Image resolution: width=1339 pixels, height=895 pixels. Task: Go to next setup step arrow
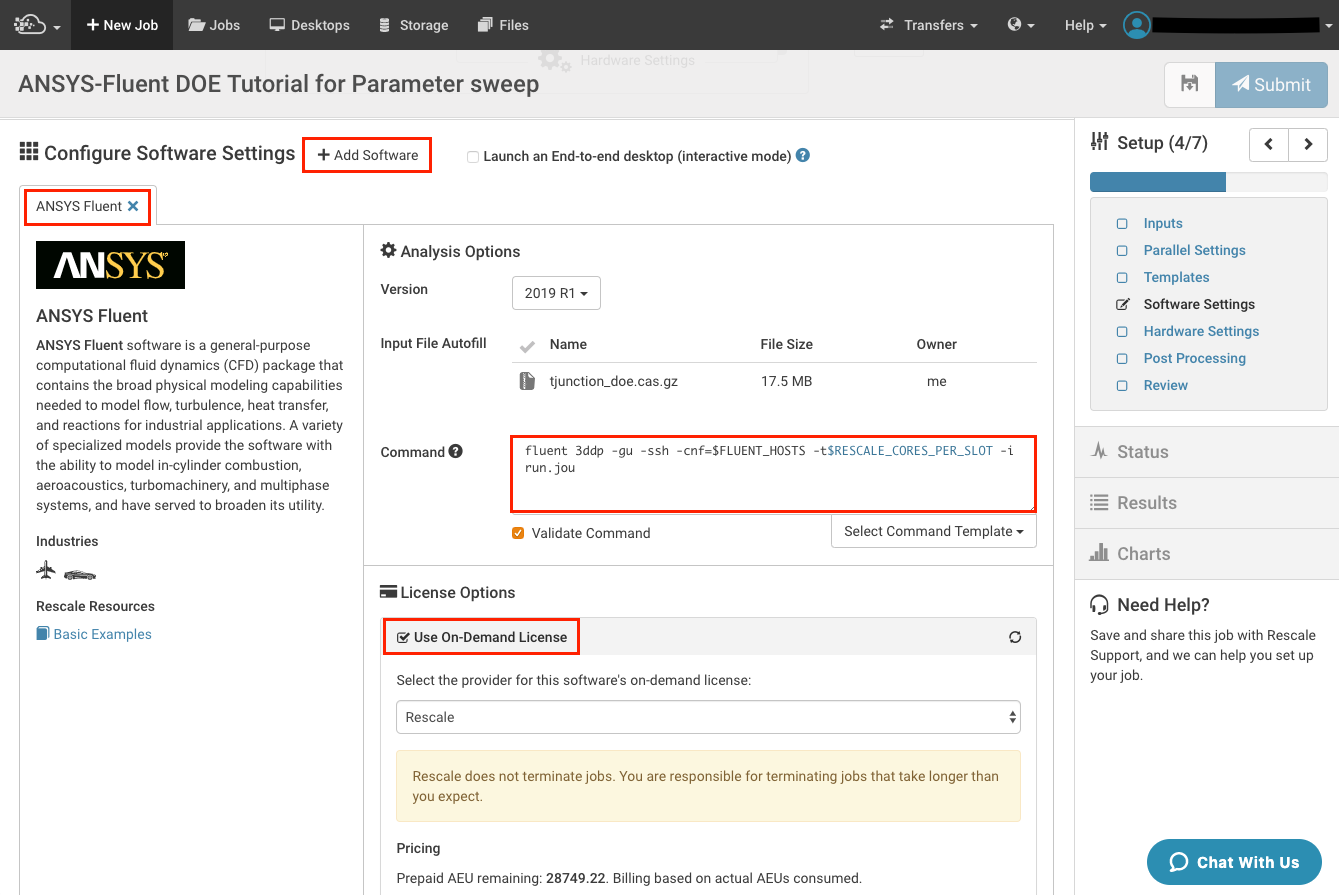pyautogui.click(x=1308, y=144)
